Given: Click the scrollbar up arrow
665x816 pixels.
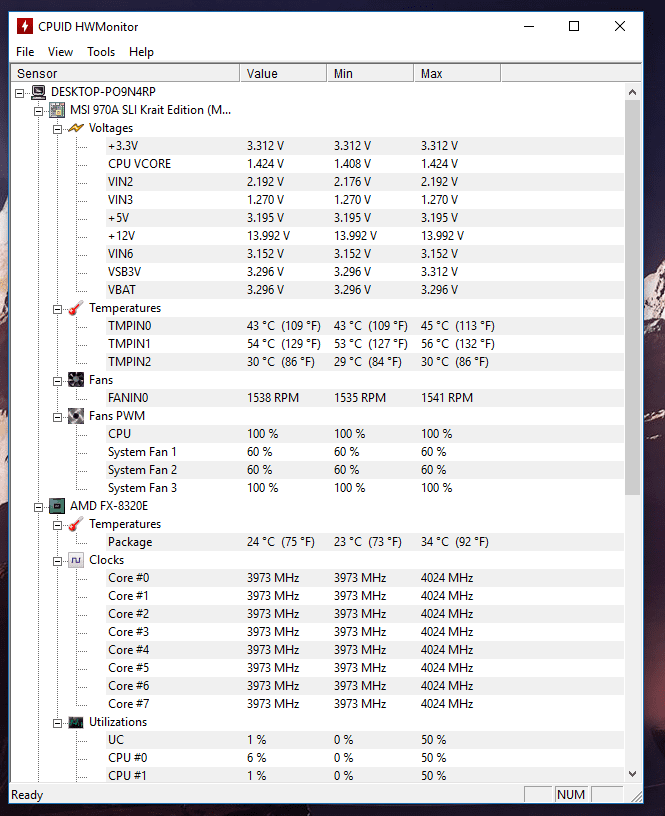Looking at the screenshot, I should [x=632, y=92].
